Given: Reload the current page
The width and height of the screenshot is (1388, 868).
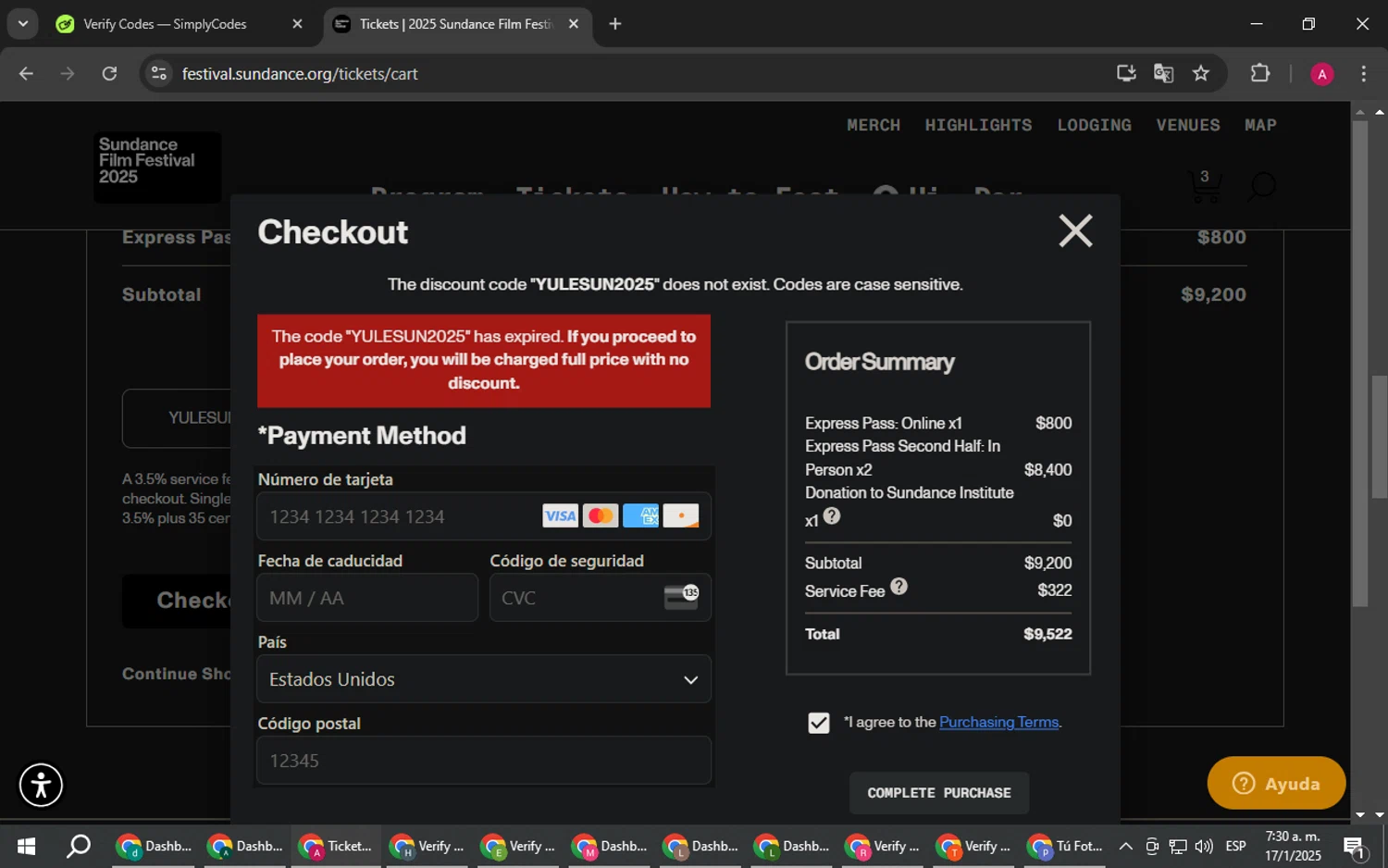Looking at the screenshot, I should [109, 73].
